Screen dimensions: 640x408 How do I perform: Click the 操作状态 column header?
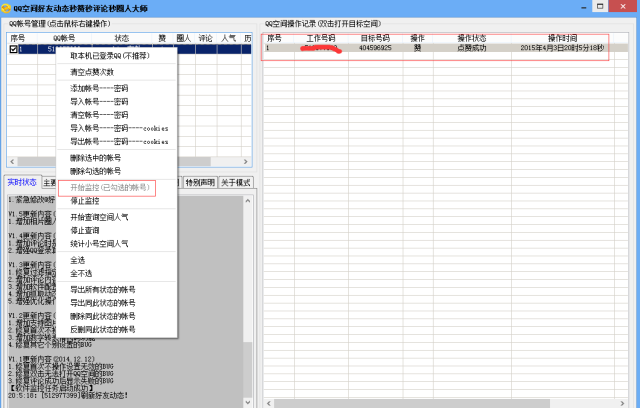pyautogui.click(x=472, y=38)
